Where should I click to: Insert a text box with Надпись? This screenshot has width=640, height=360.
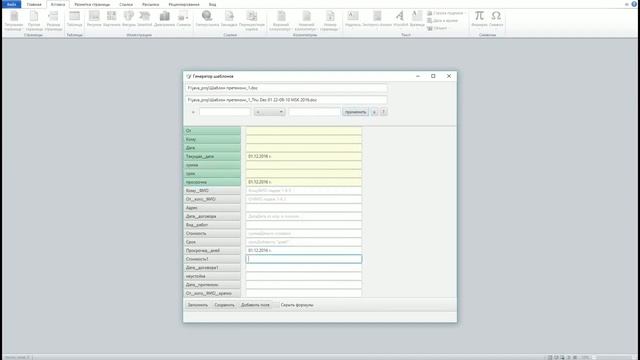click(x=353, y=19)
